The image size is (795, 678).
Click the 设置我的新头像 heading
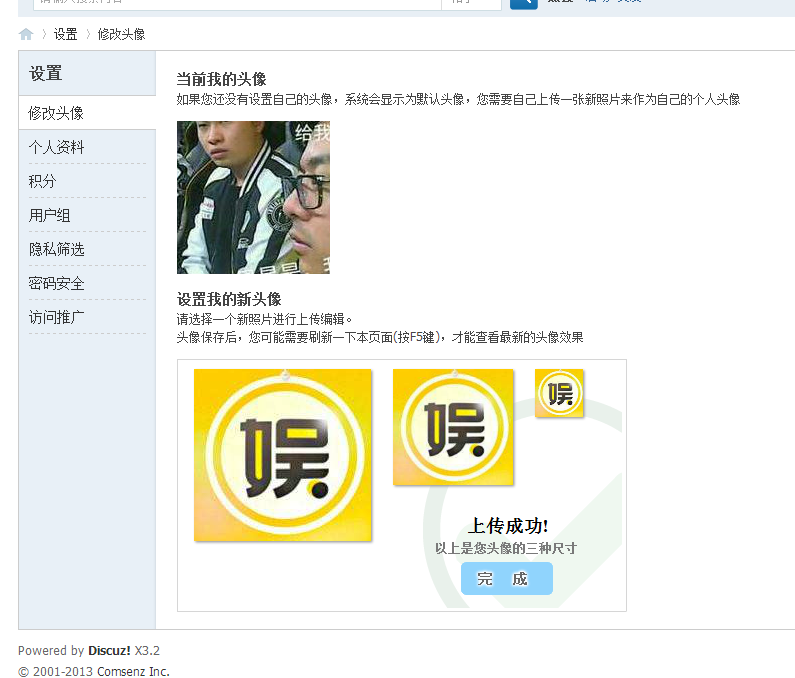click(229, 299)
